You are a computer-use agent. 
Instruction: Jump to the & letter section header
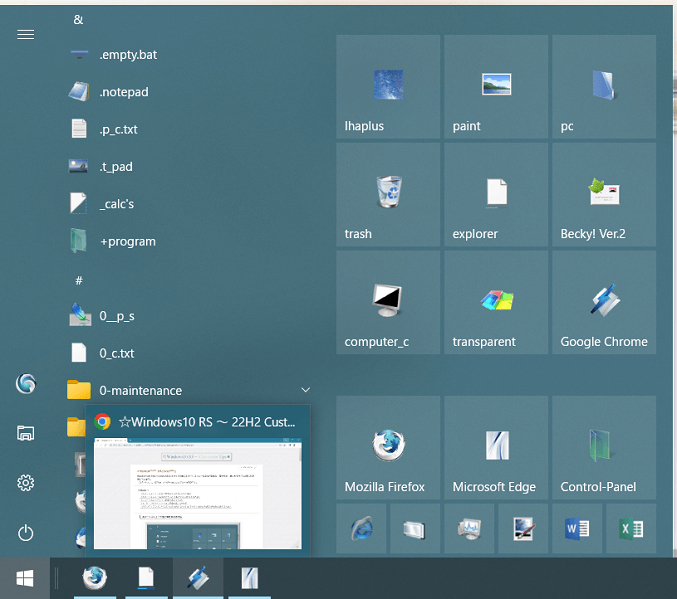tap(78, 19)
